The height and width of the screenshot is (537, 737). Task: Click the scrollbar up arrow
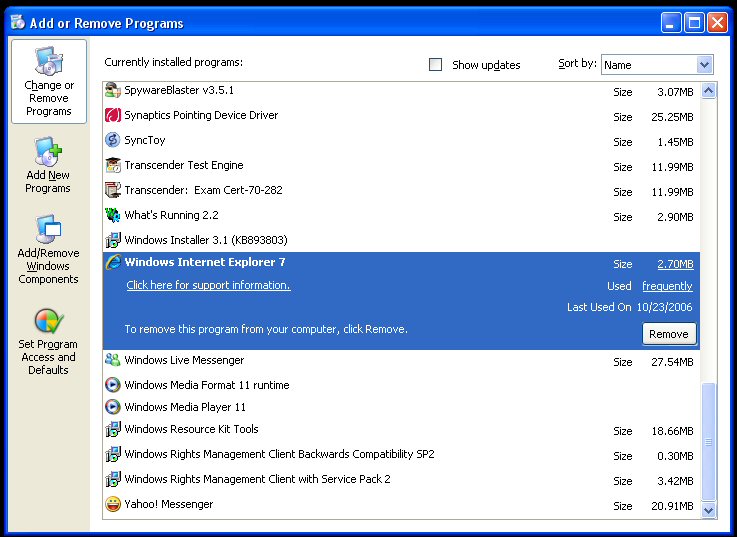tap(708, 90)
